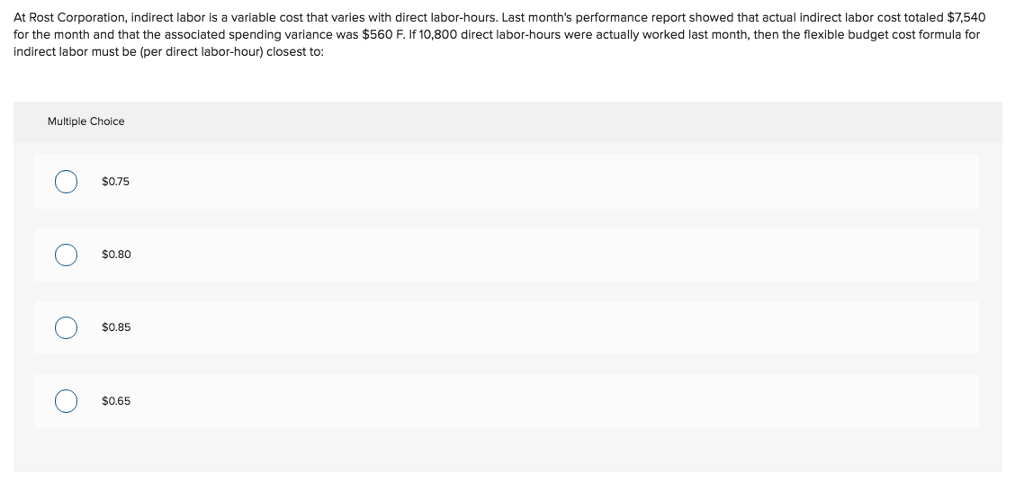The width and height of the screenshot is (1024, 483).
Task: Mark the $0.85 radio button
Action: click(x=66, y=328)
